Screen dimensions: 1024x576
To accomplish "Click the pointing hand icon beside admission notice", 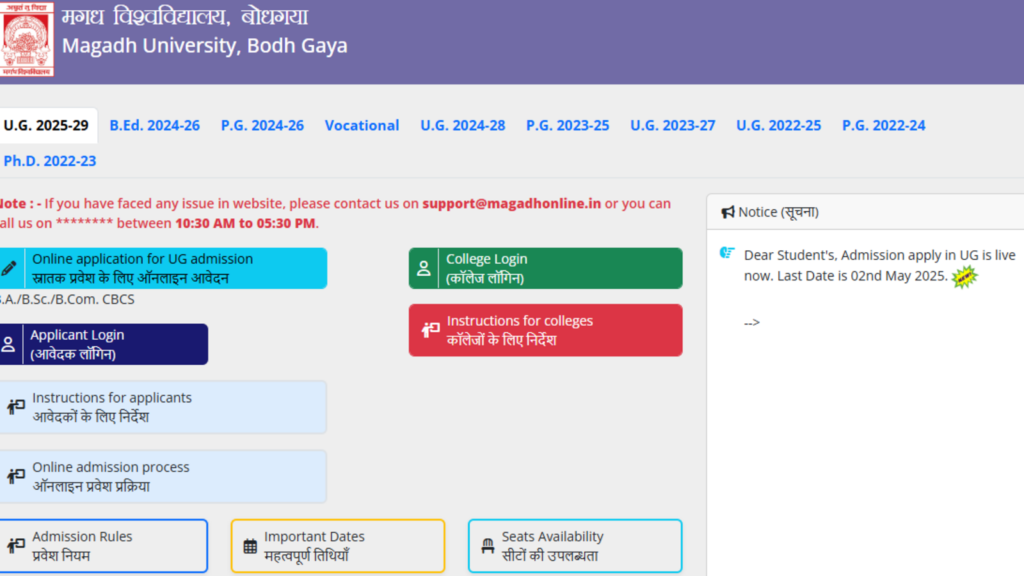I will point(727,253).
